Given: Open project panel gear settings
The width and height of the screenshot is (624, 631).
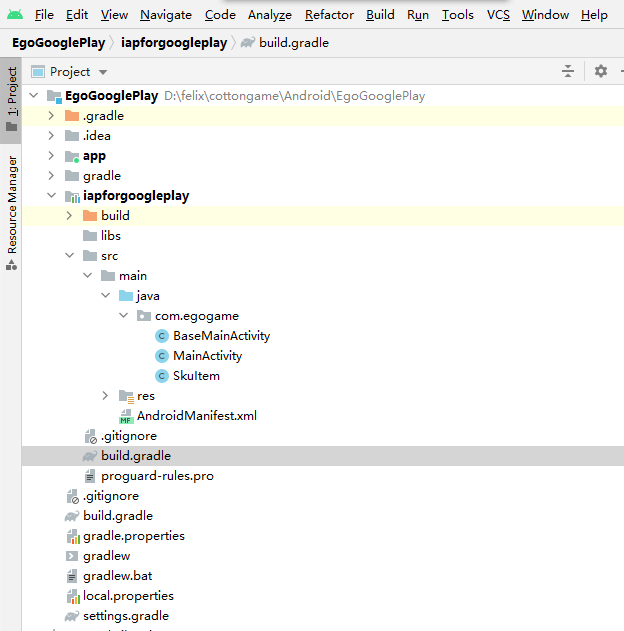Looking at the screenshot, I should (x=601, y=71).
